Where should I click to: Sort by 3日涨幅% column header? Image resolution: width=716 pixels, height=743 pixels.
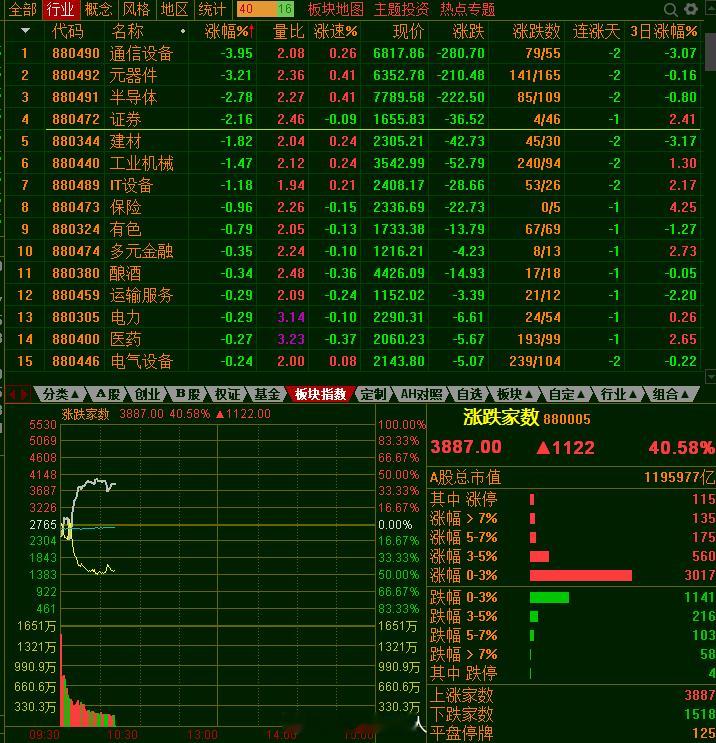click(x=663, y=32)
